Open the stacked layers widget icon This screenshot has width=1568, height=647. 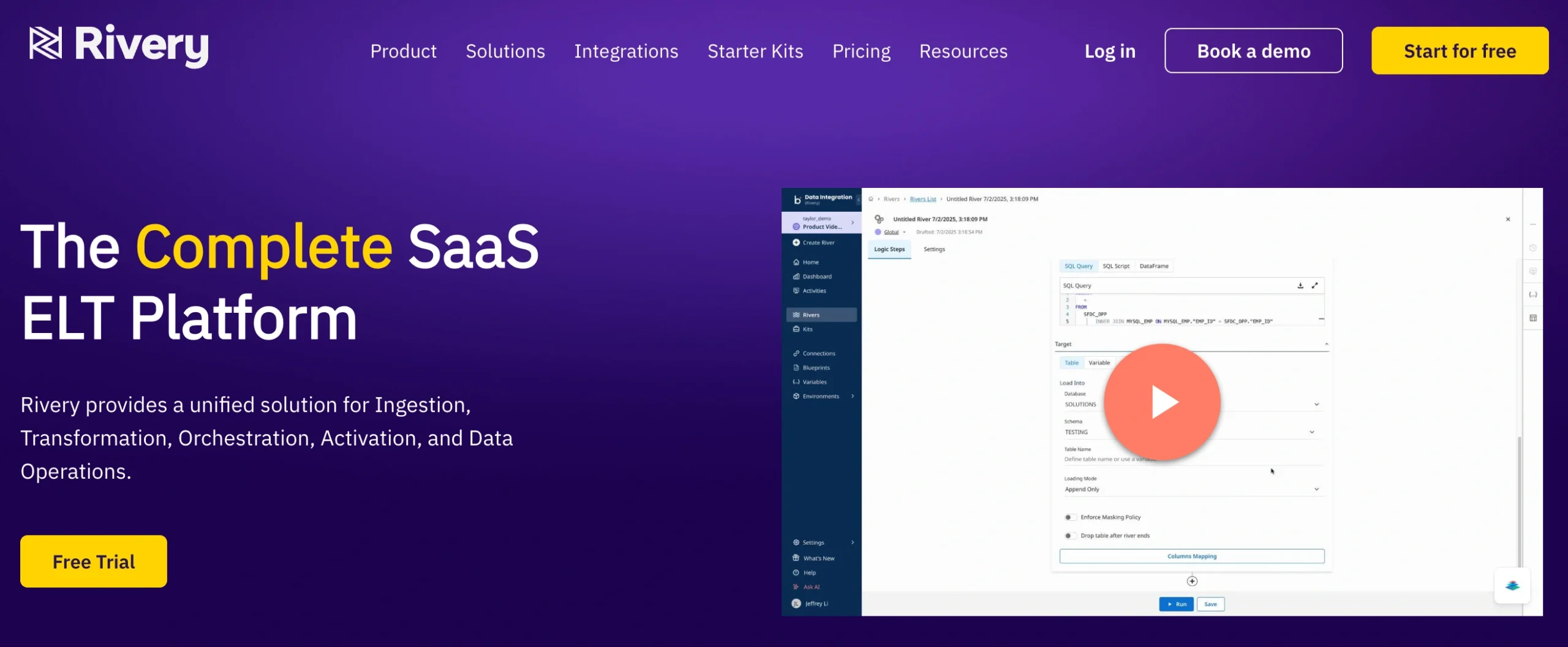[x=1512, y=586]
